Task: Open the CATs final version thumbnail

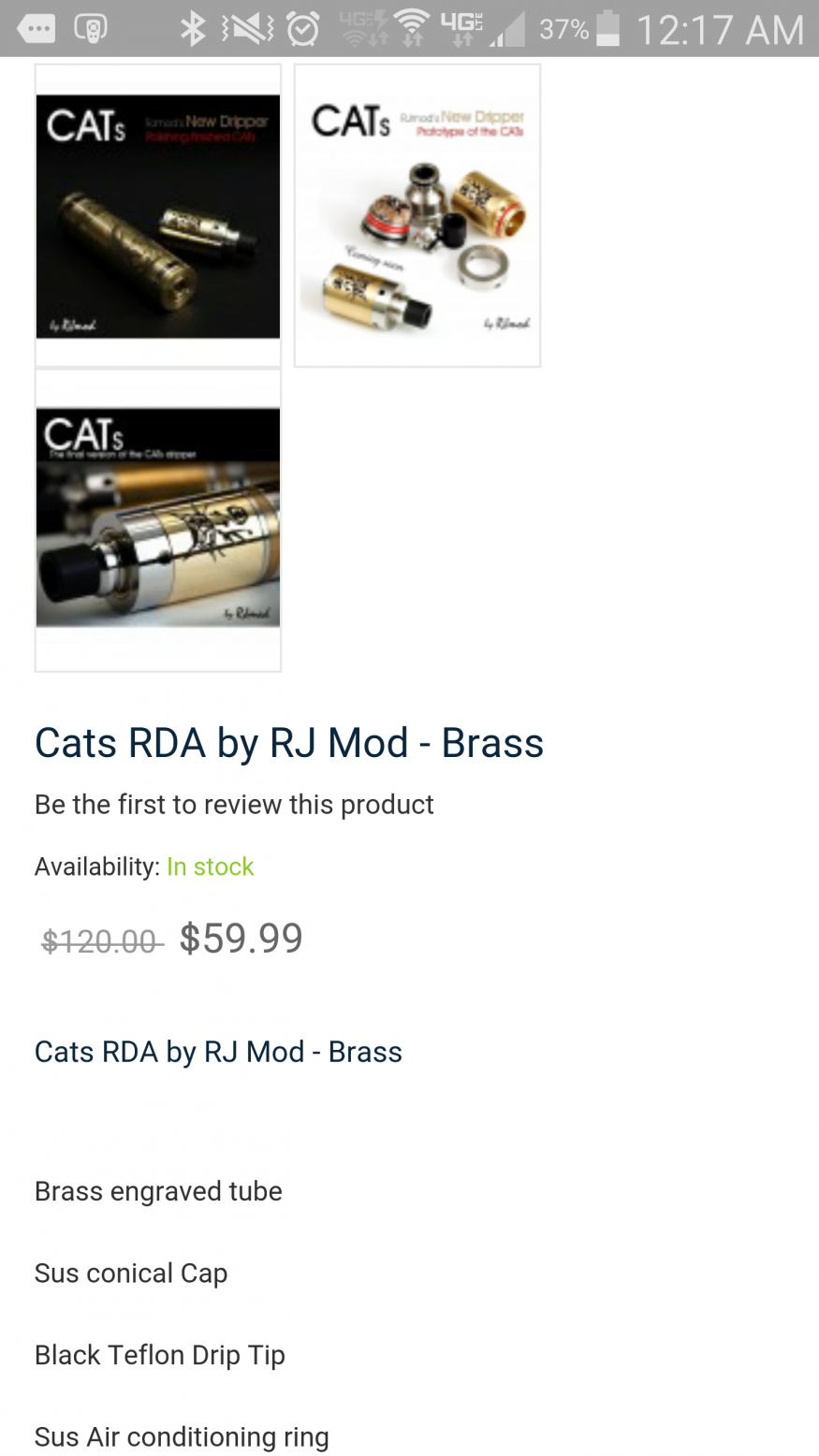Action: point(158,519)
